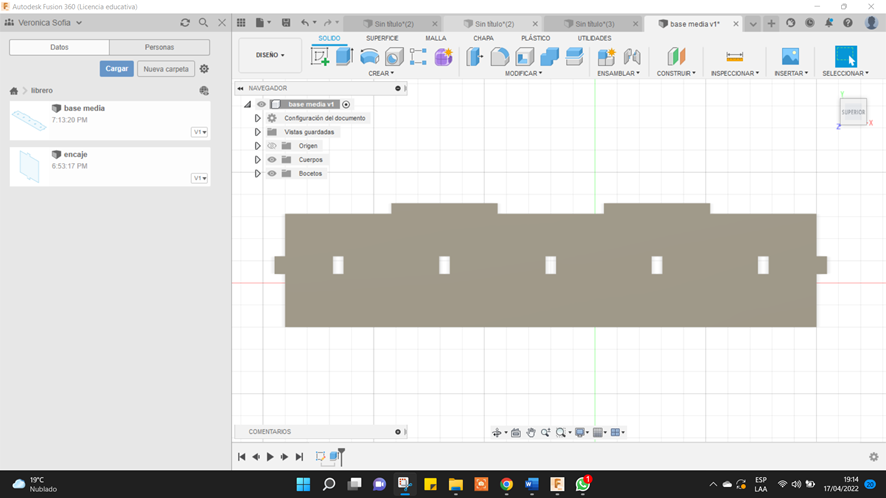The width and height of the screenshot is (886, 498).
Task: Toggle visibility of base media v1 component
Action: pyautogui.click(x=261, y=104)
